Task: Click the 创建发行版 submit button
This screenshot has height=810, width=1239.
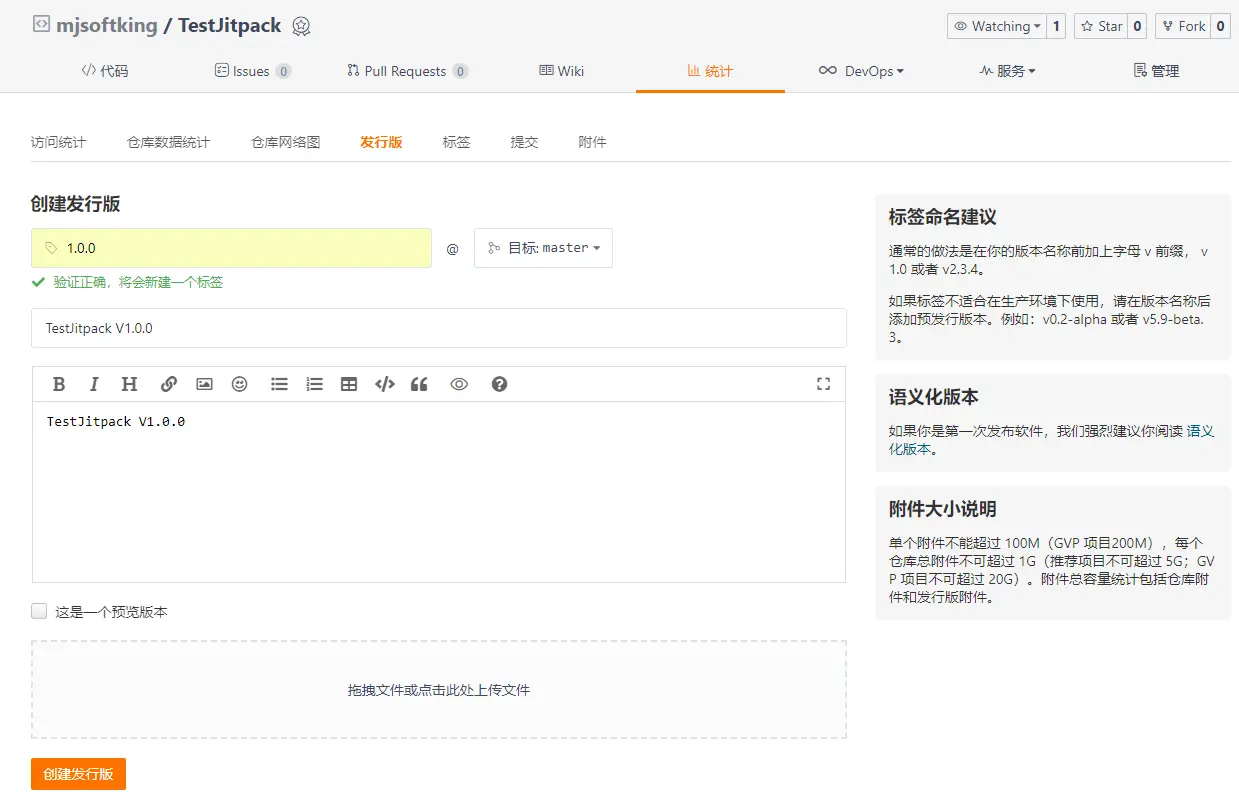Action: 78,774
